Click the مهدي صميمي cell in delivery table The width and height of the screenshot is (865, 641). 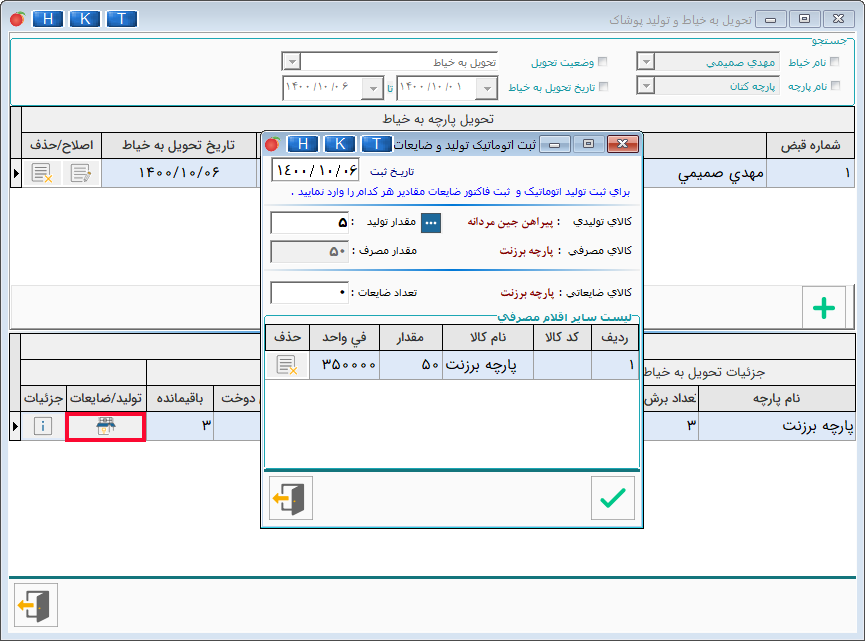705,174
